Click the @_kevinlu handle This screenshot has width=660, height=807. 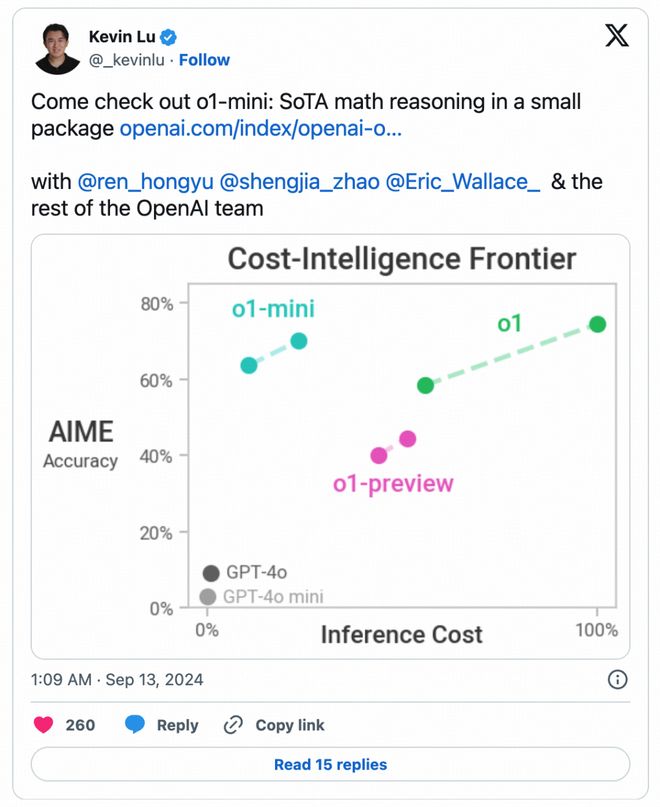click(132, 60)
